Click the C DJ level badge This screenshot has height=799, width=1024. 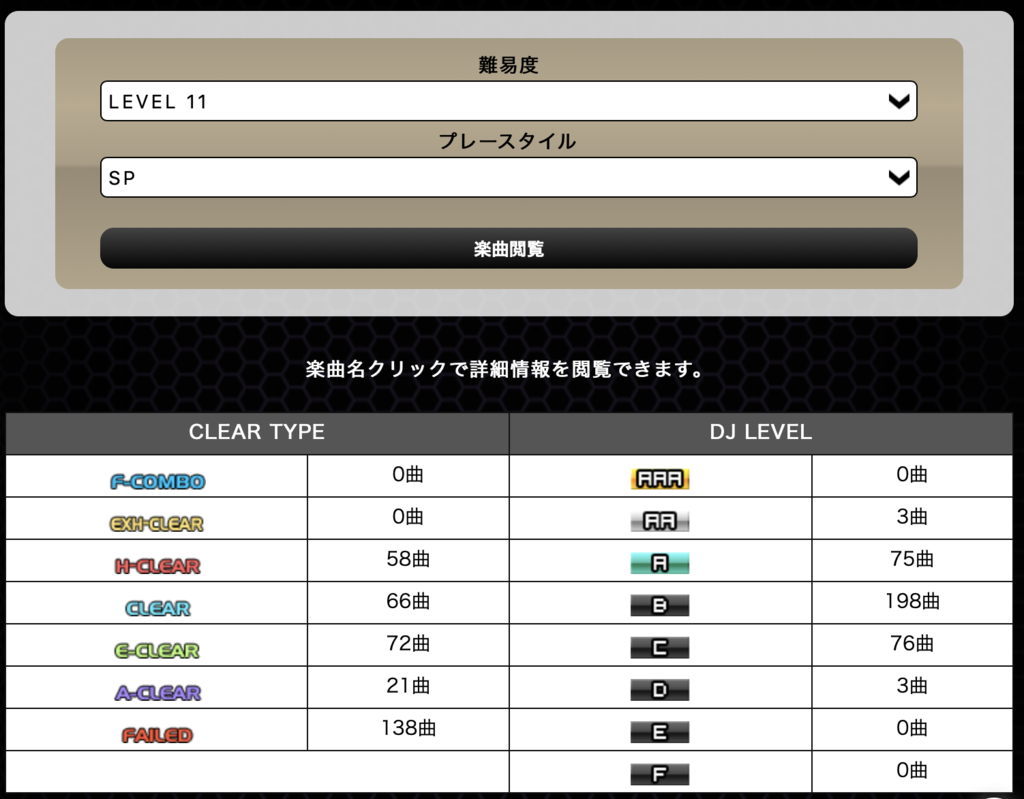[x=660, y=647]
